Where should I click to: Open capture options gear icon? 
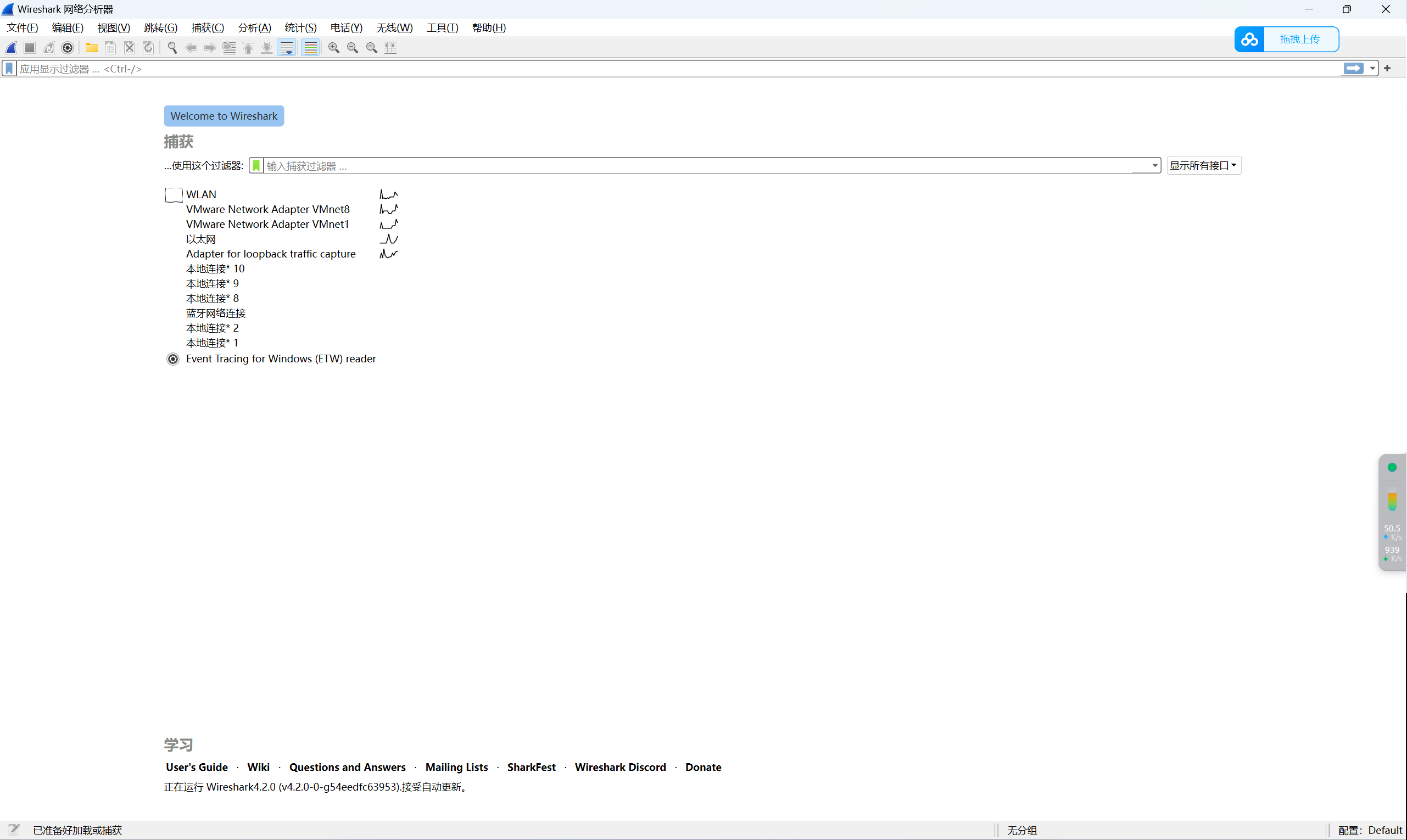click(x=68, y=48)
